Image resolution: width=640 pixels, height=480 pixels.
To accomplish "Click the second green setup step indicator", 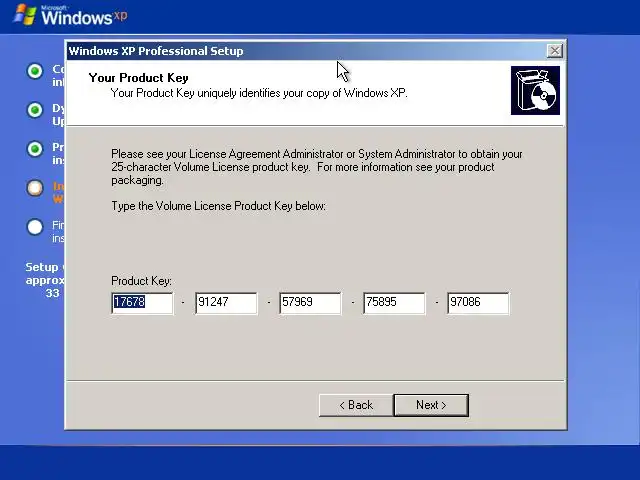I will (35, 110).
